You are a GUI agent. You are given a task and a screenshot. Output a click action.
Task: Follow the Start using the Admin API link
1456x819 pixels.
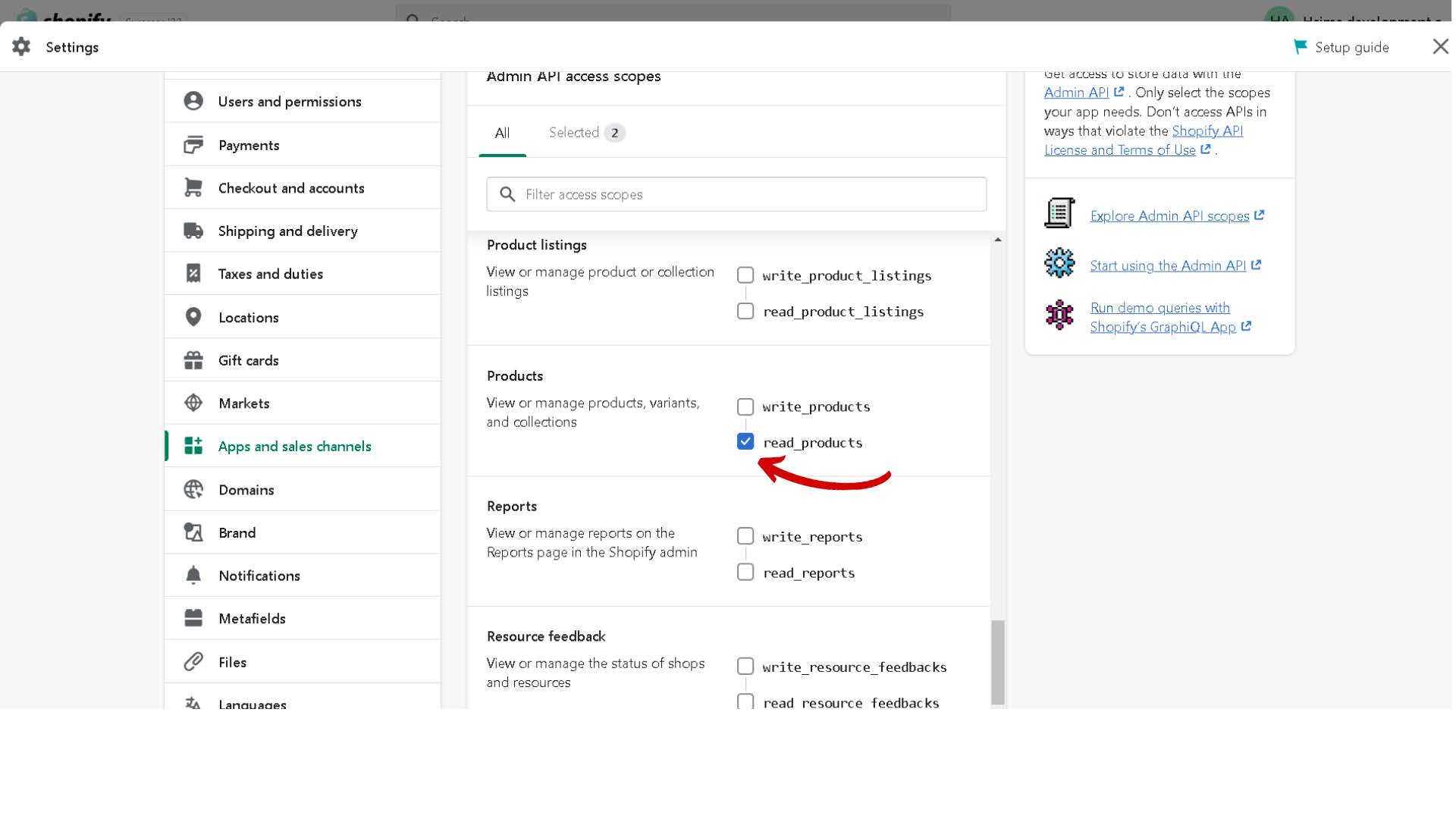pyautogui.click(x=1168, y=266)
